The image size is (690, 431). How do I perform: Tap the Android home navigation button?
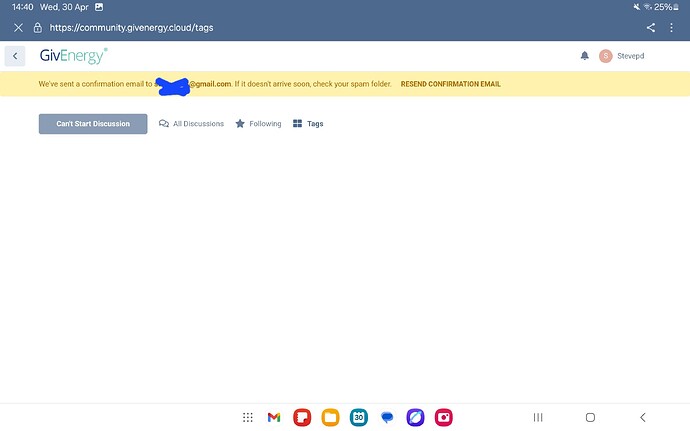coord(590,417)
